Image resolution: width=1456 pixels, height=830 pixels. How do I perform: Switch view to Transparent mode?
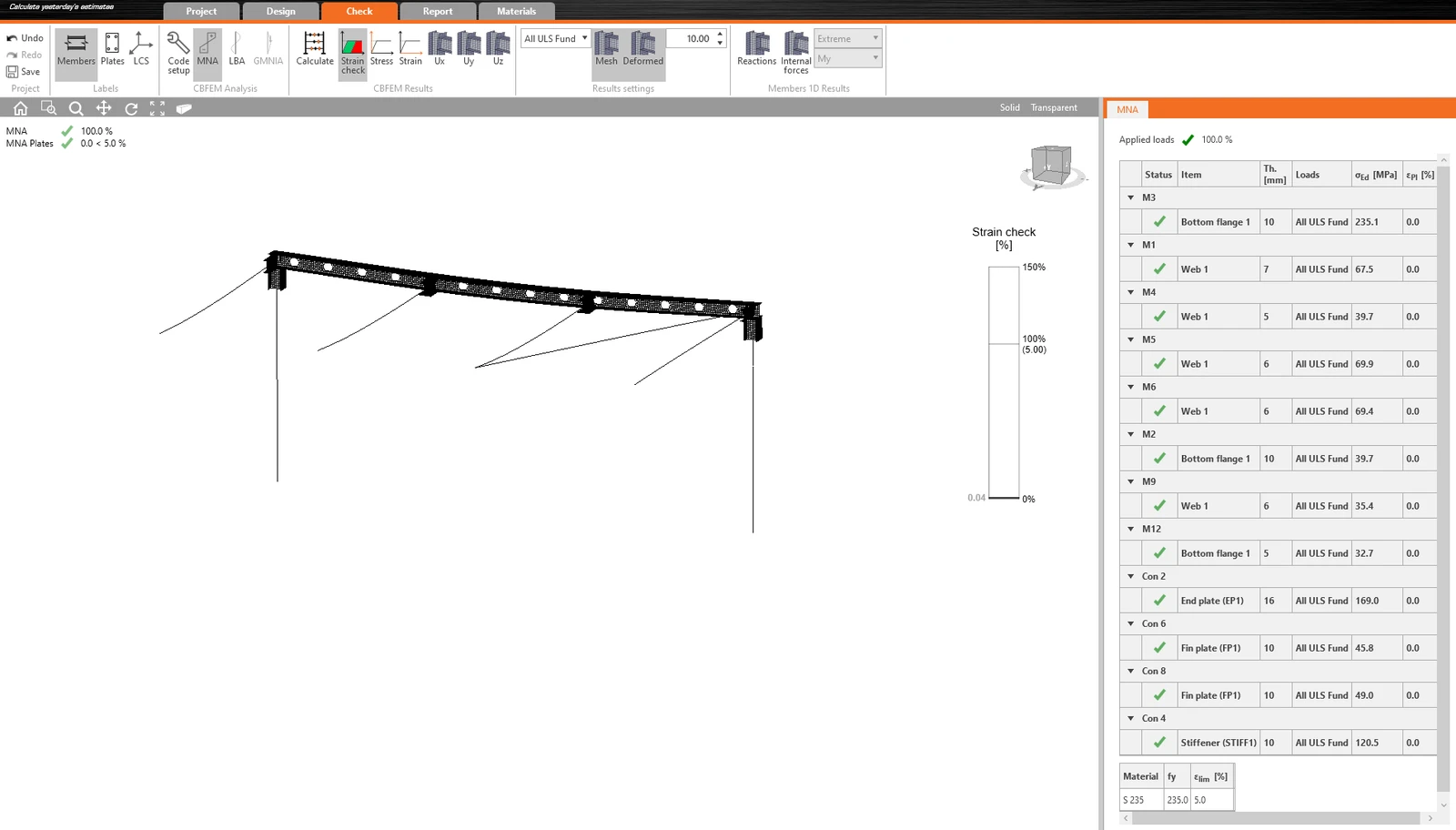[1054, 107]
